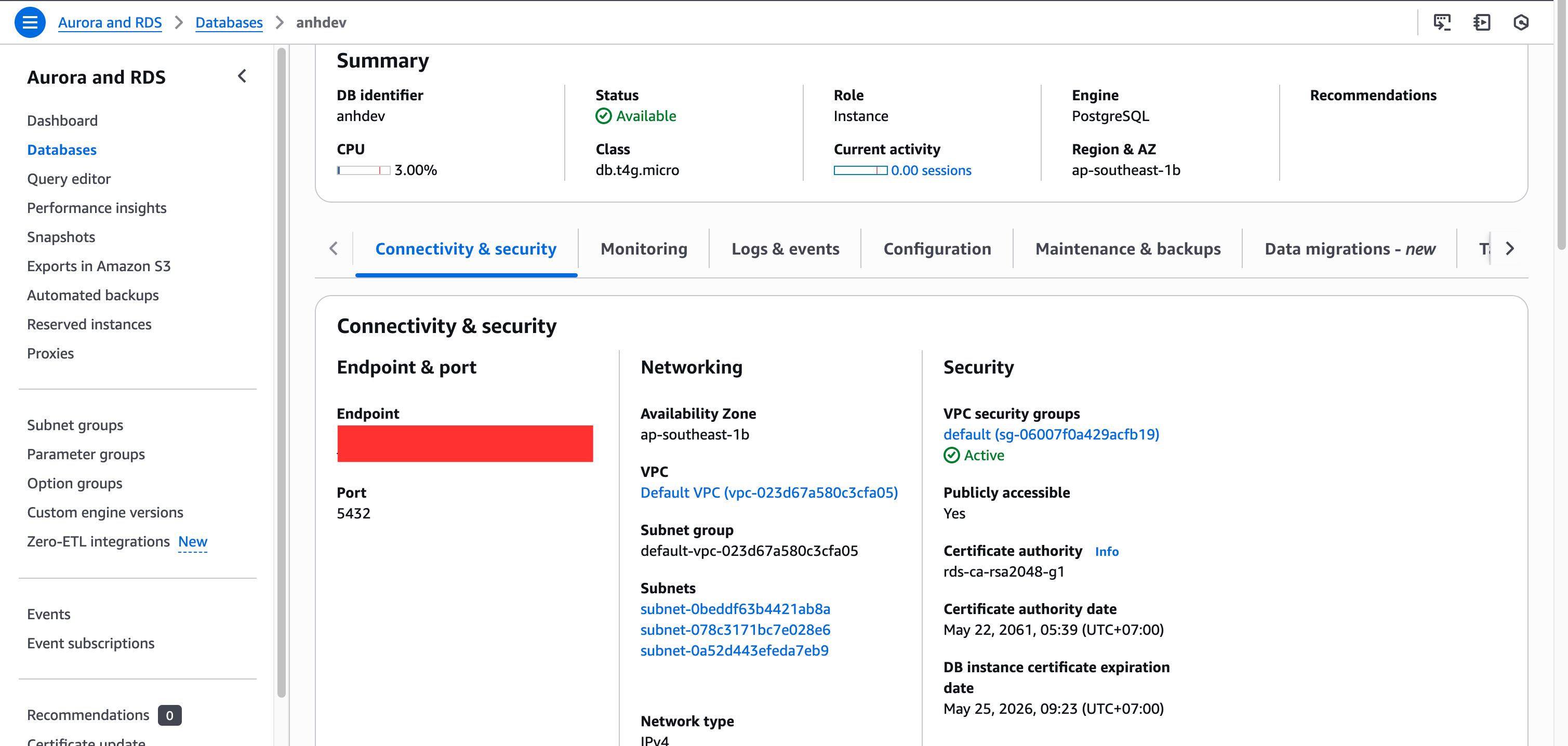Viewport: 1568px width, 746px height.
Task: Click the Recommendations count badge
Action: [169, 715]
